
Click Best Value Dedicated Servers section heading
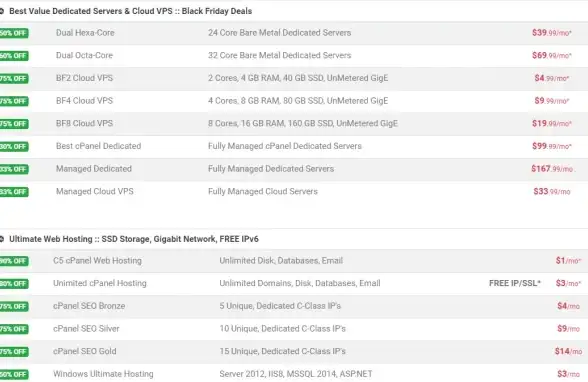click(x=130, y=11)
